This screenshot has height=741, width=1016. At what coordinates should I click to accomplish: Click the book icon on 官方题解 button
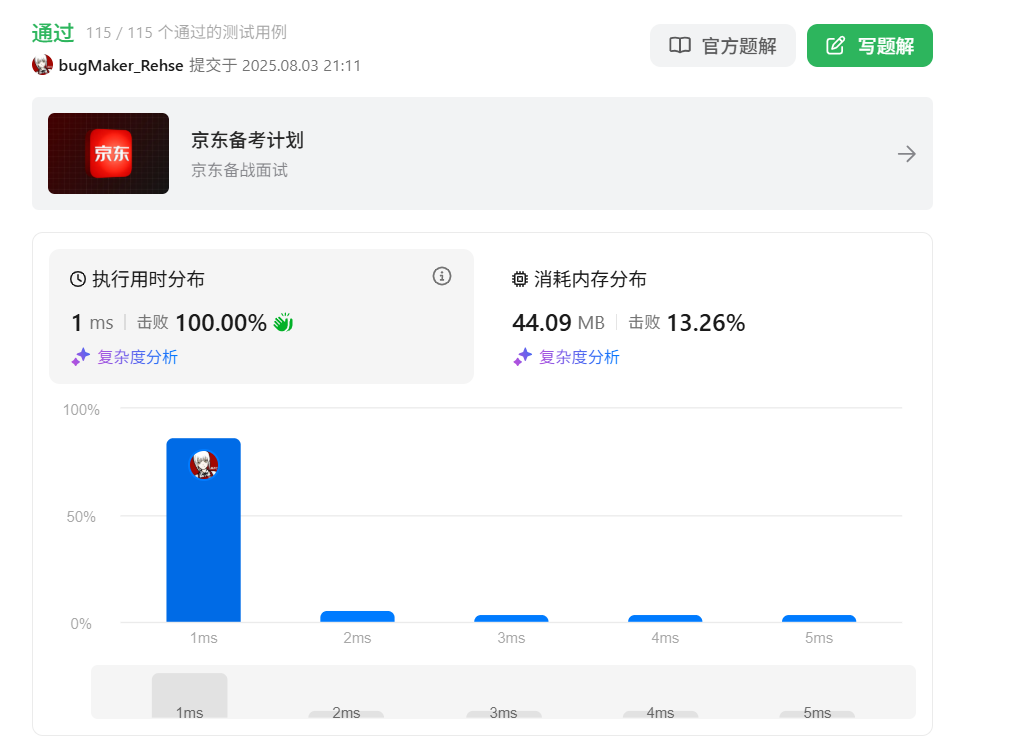[x=680, y=45]
